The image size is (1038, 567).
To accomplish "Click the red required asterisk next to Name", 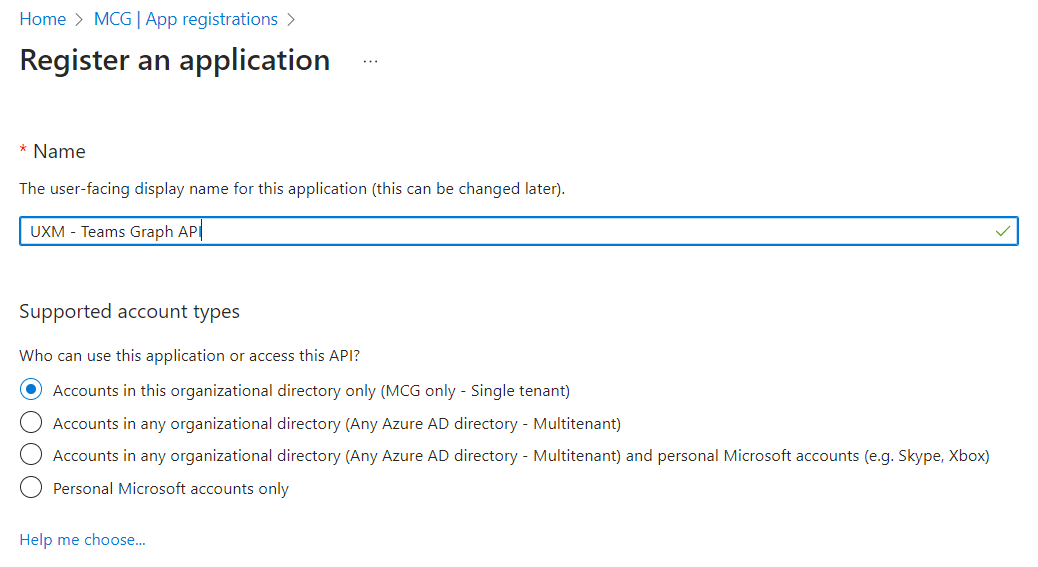I will pyautogui.click(x=23, y=151).
